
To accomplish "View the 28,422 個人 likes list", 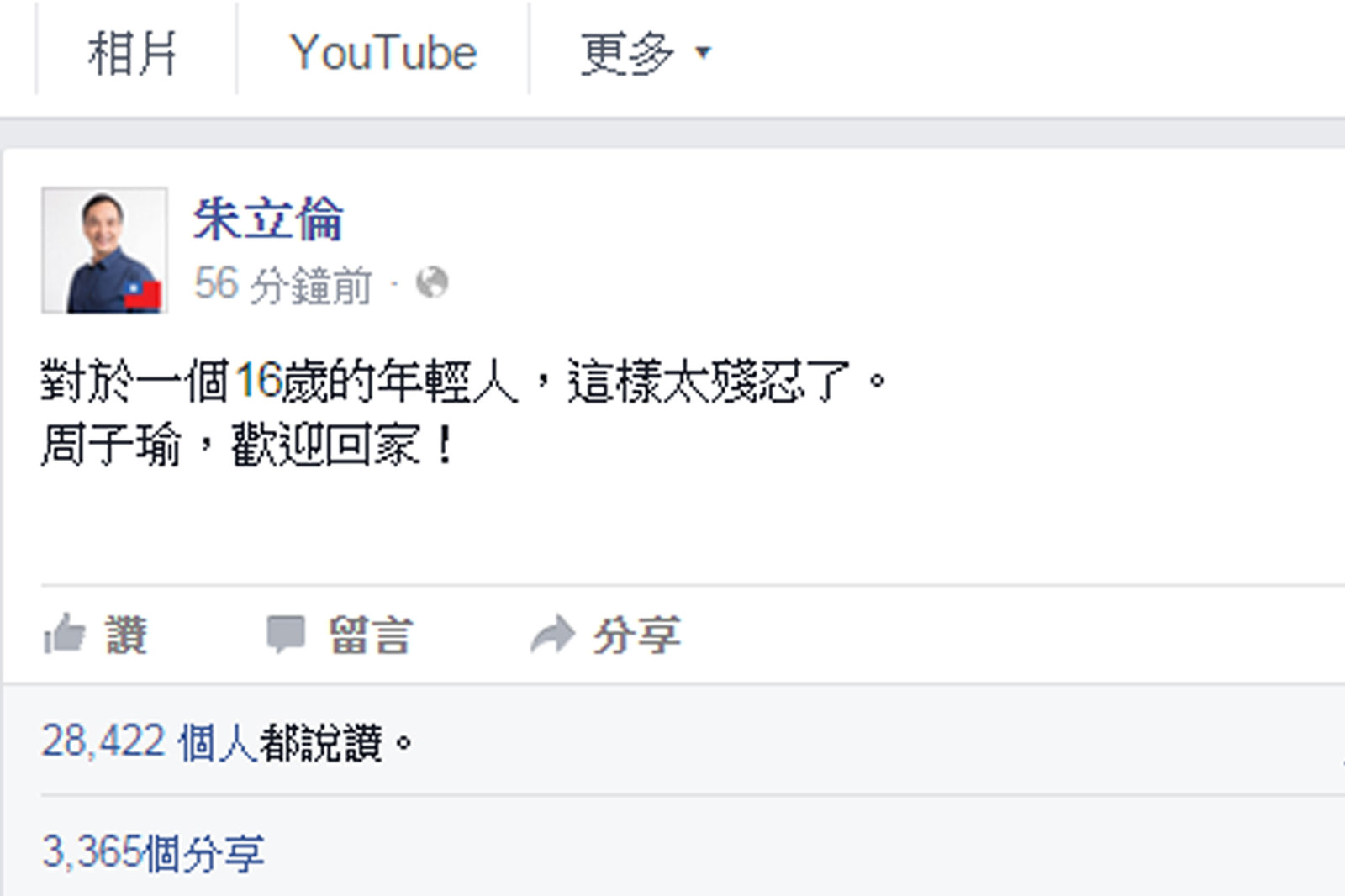I will [150, 742].
